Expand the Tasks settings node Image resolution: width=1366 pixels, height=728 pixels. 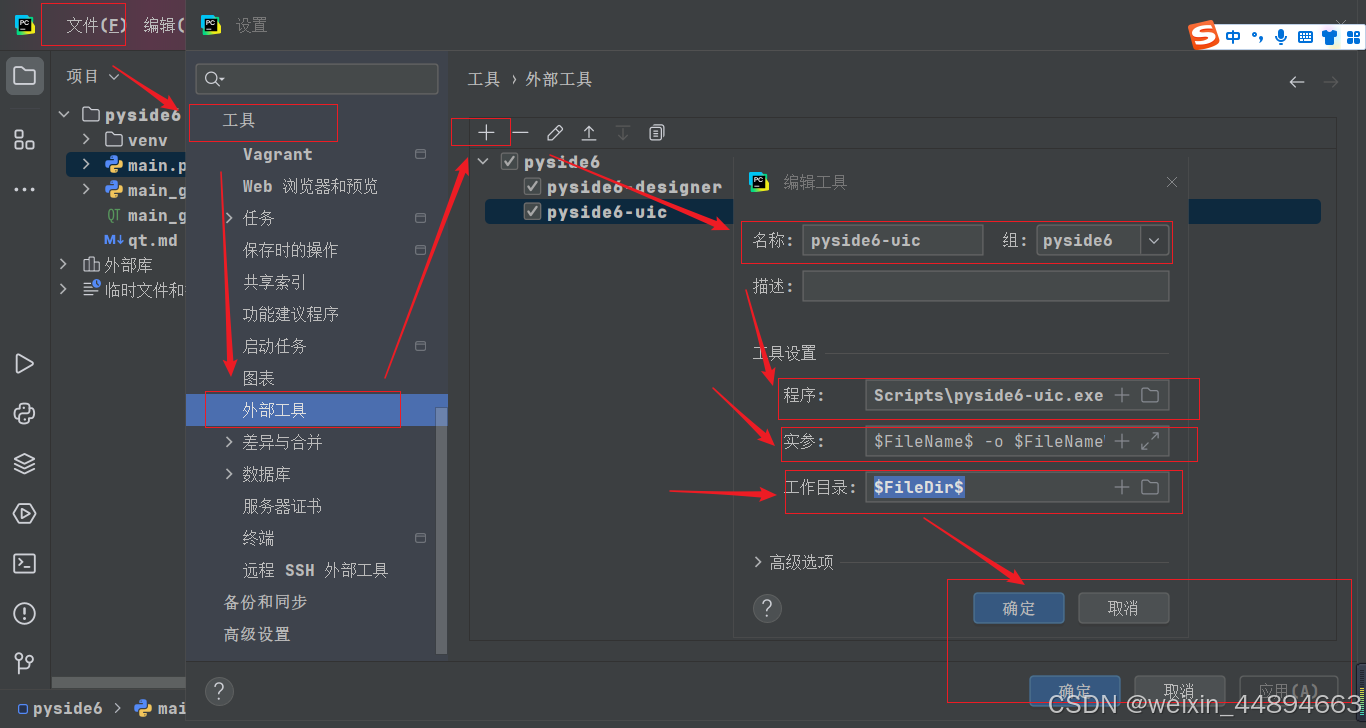point(229,218)
